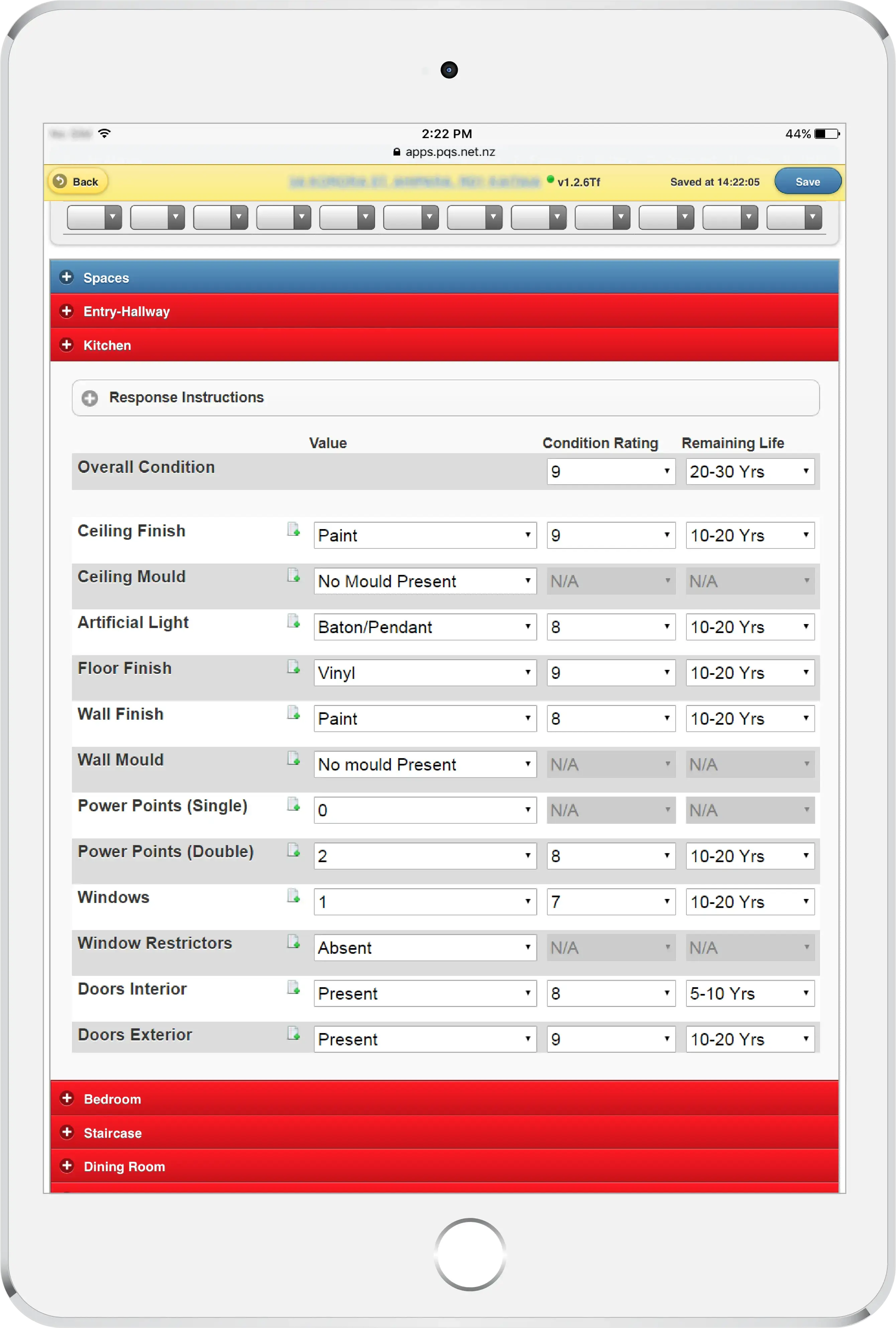Open Doors Interior remaining life dropdown

750,993
